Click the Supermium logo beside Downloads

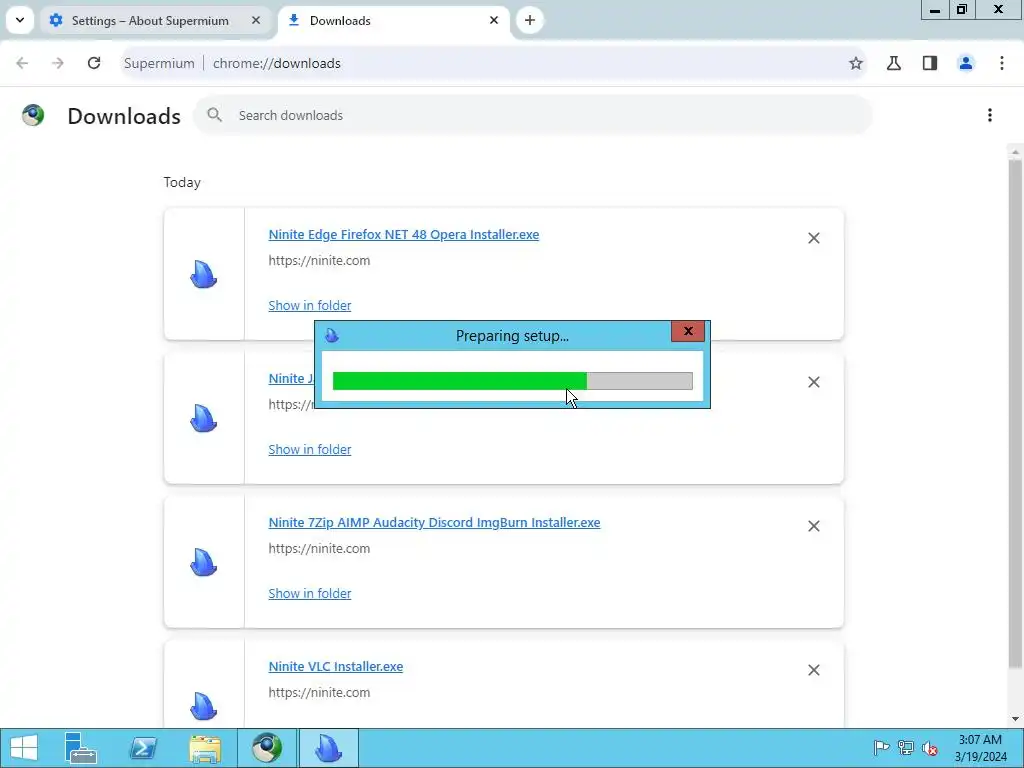[x=33, y=116]
